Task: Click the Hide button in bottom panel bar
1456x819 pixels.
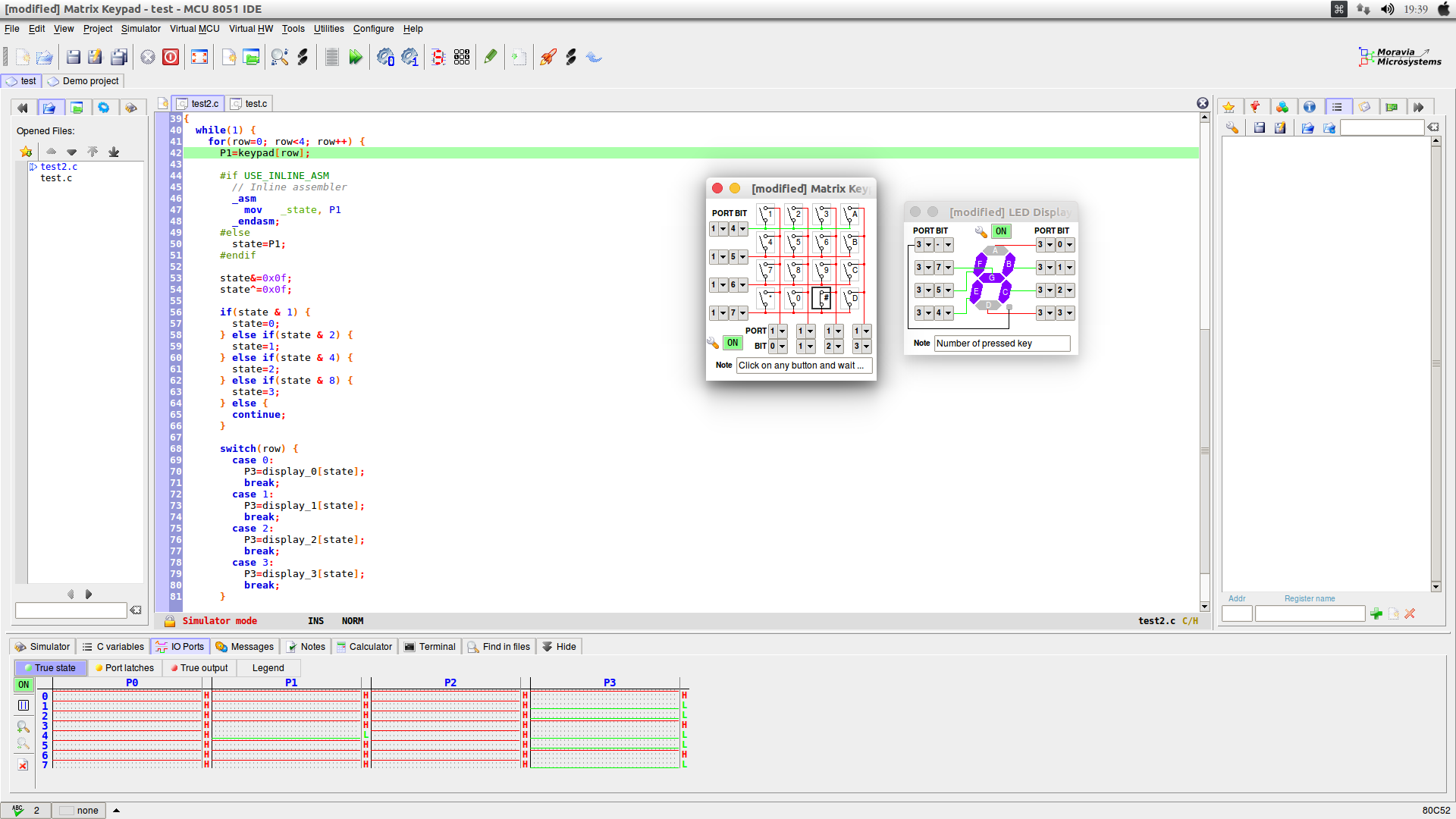Action: tap(559, 647)
